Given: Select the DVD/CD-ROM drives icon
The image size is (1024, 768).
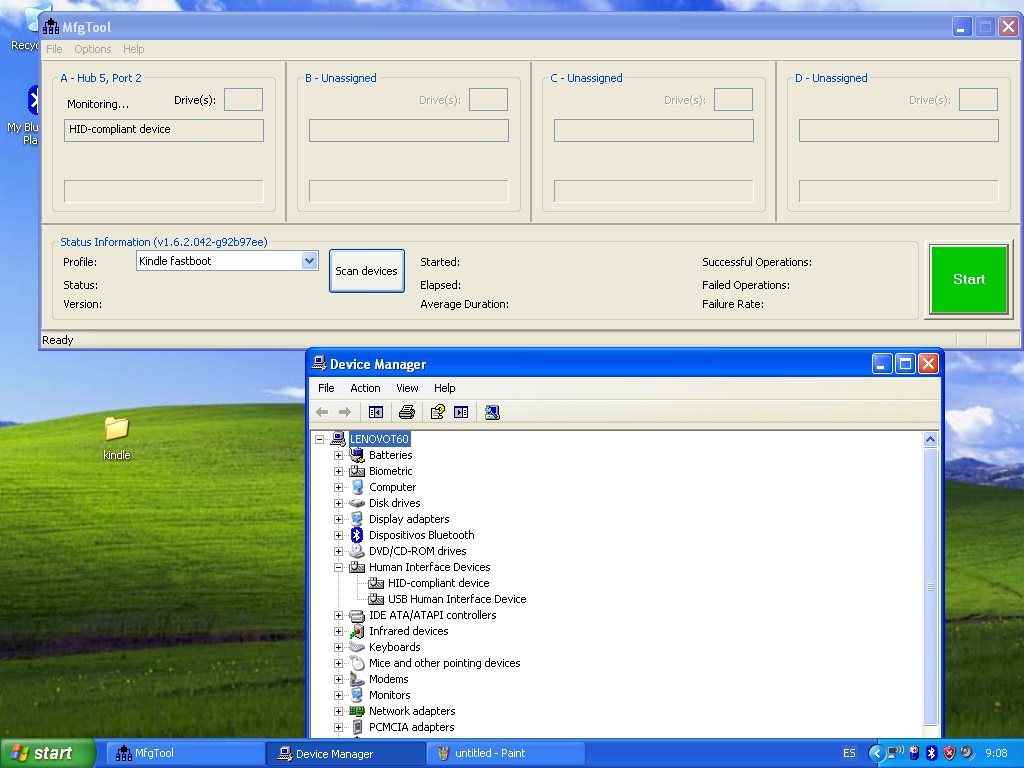Looking at the screenshot, I should [x=357, y=551].
